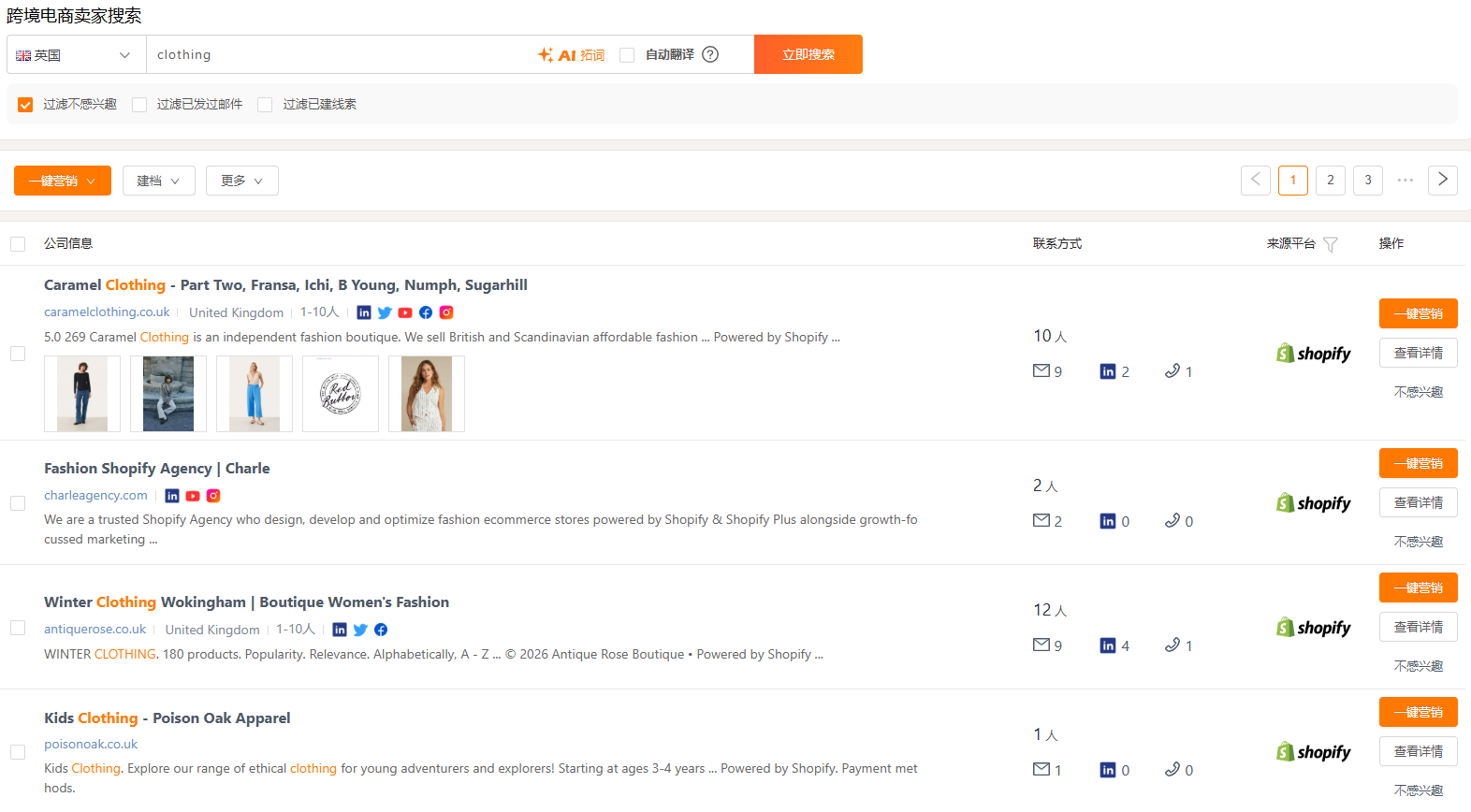Click Caramel Clothing email count icon

[1041, 371]
